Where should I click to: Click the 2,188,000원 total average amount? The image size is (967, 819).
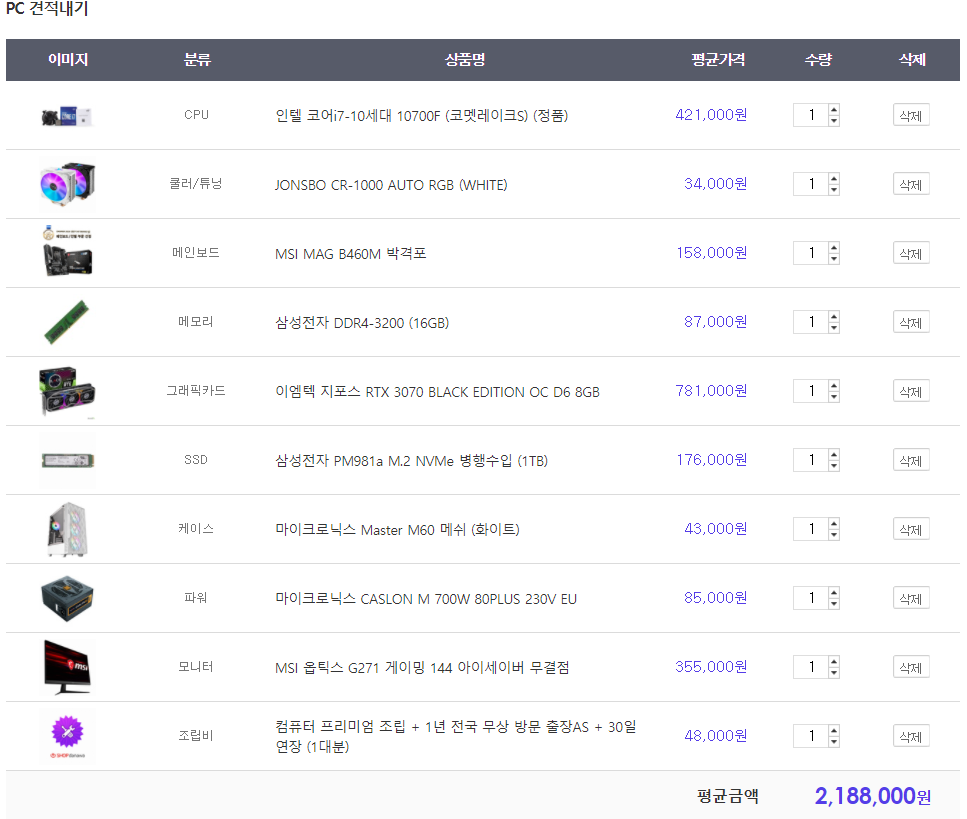873,796
